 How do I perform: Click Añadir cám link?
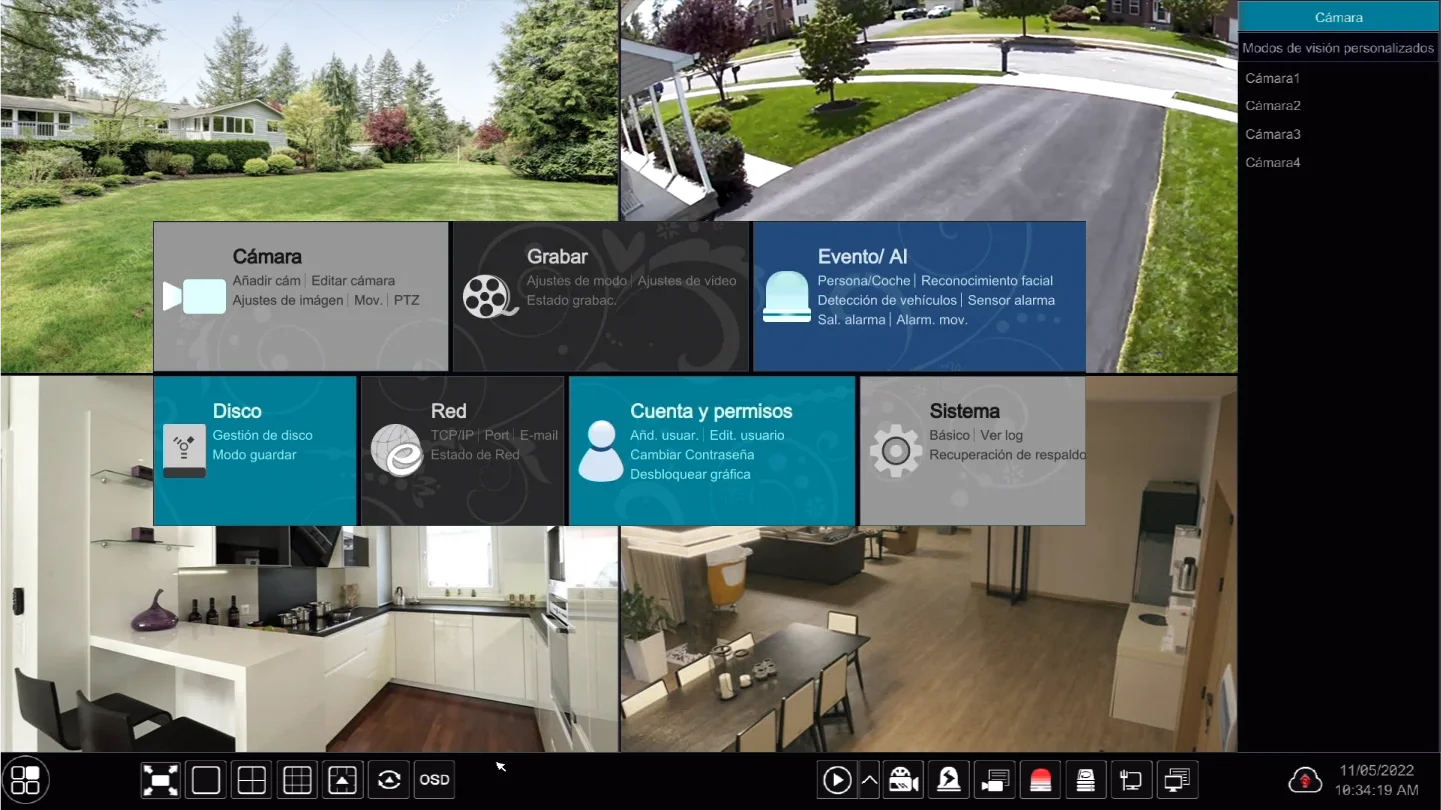[267, 281]
